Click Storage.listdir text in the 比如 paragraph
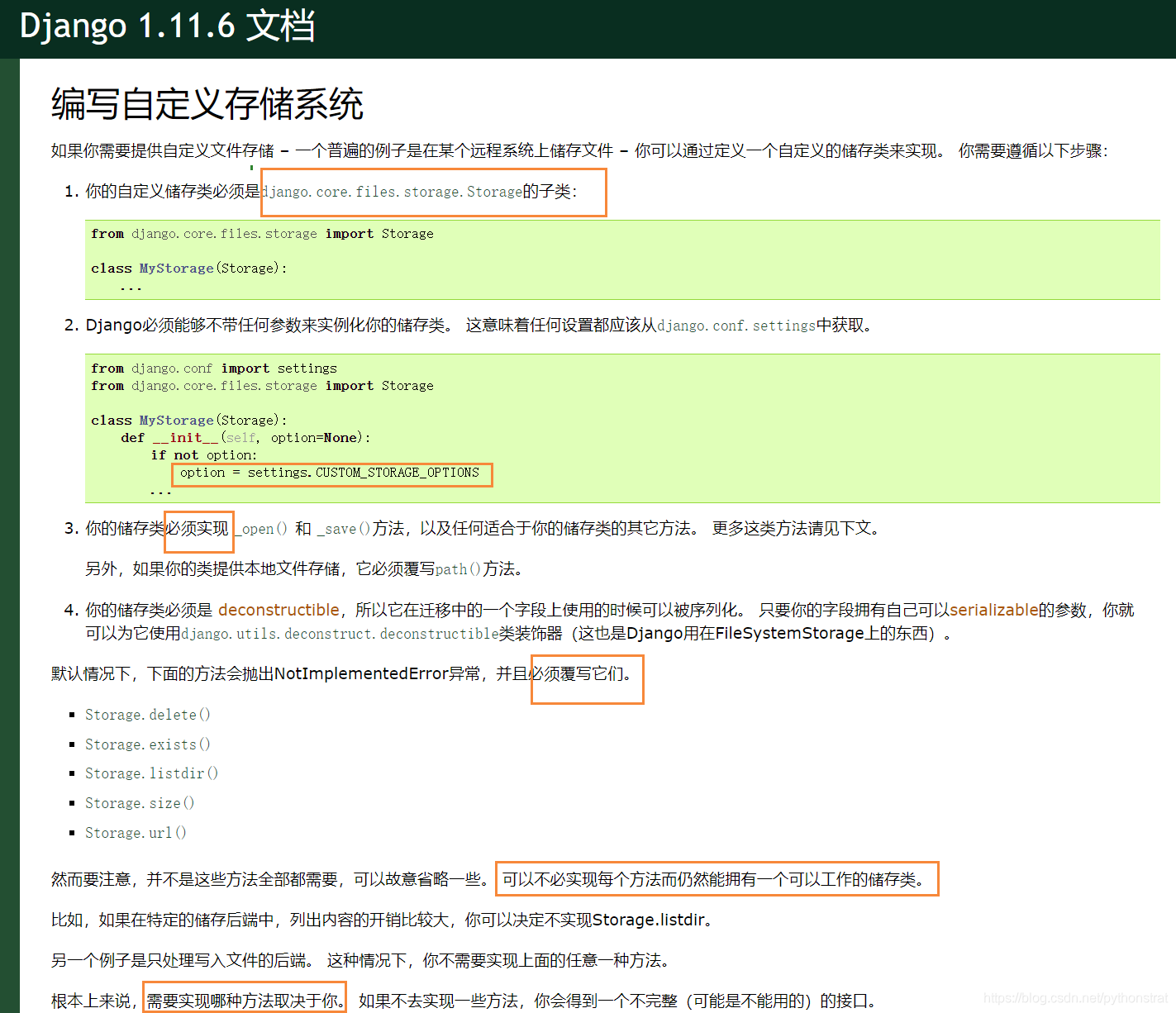 [648, 920]
